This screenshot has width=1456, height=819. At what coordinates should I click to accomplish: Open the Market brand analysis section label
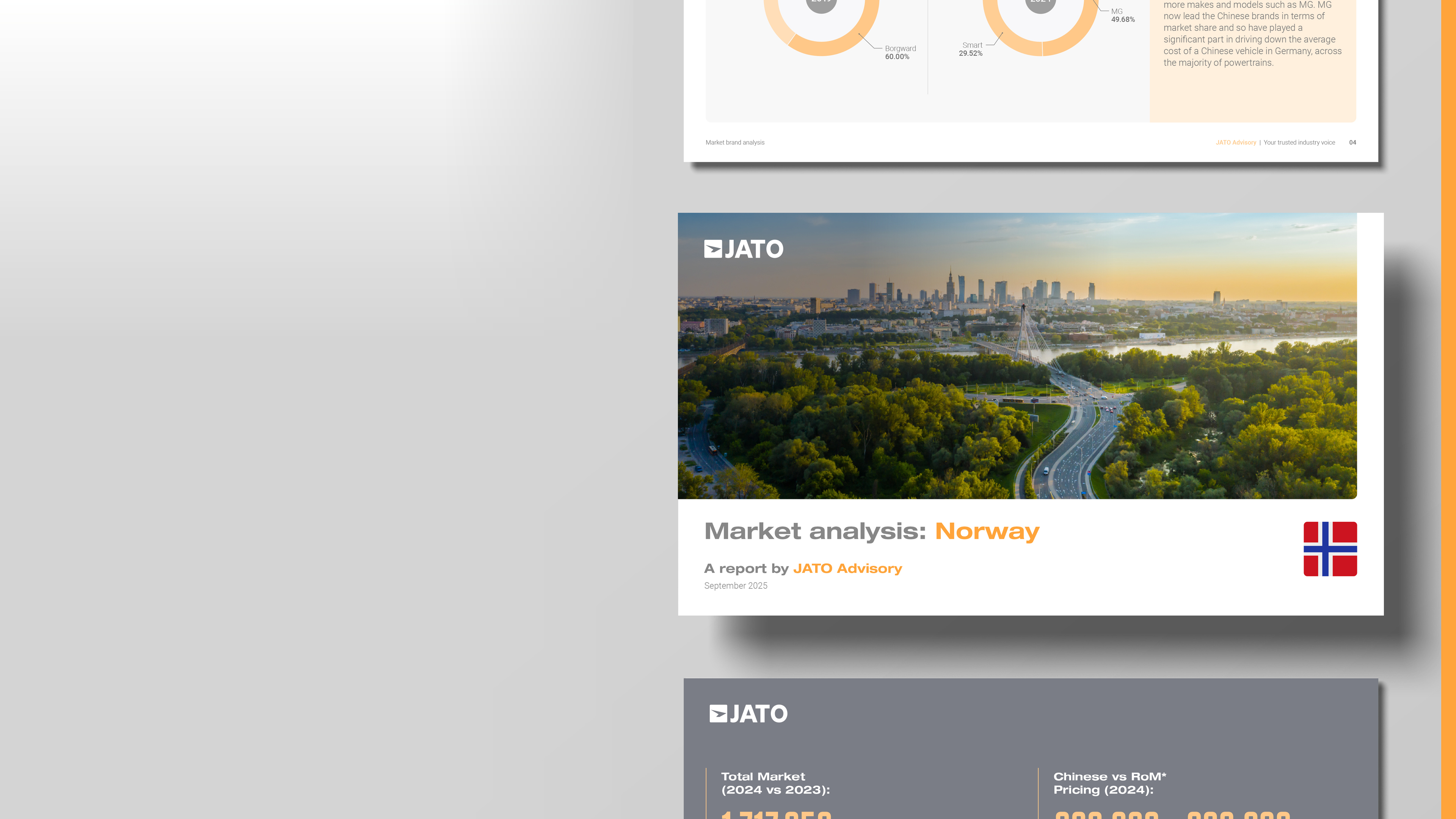pos(735,143)
